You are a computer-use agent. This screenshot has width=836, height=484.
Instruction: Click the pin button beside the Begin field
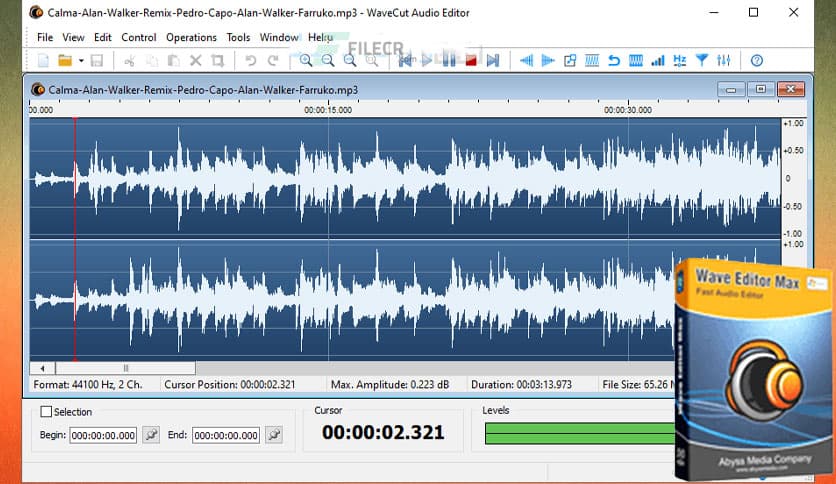click(151, 434)
